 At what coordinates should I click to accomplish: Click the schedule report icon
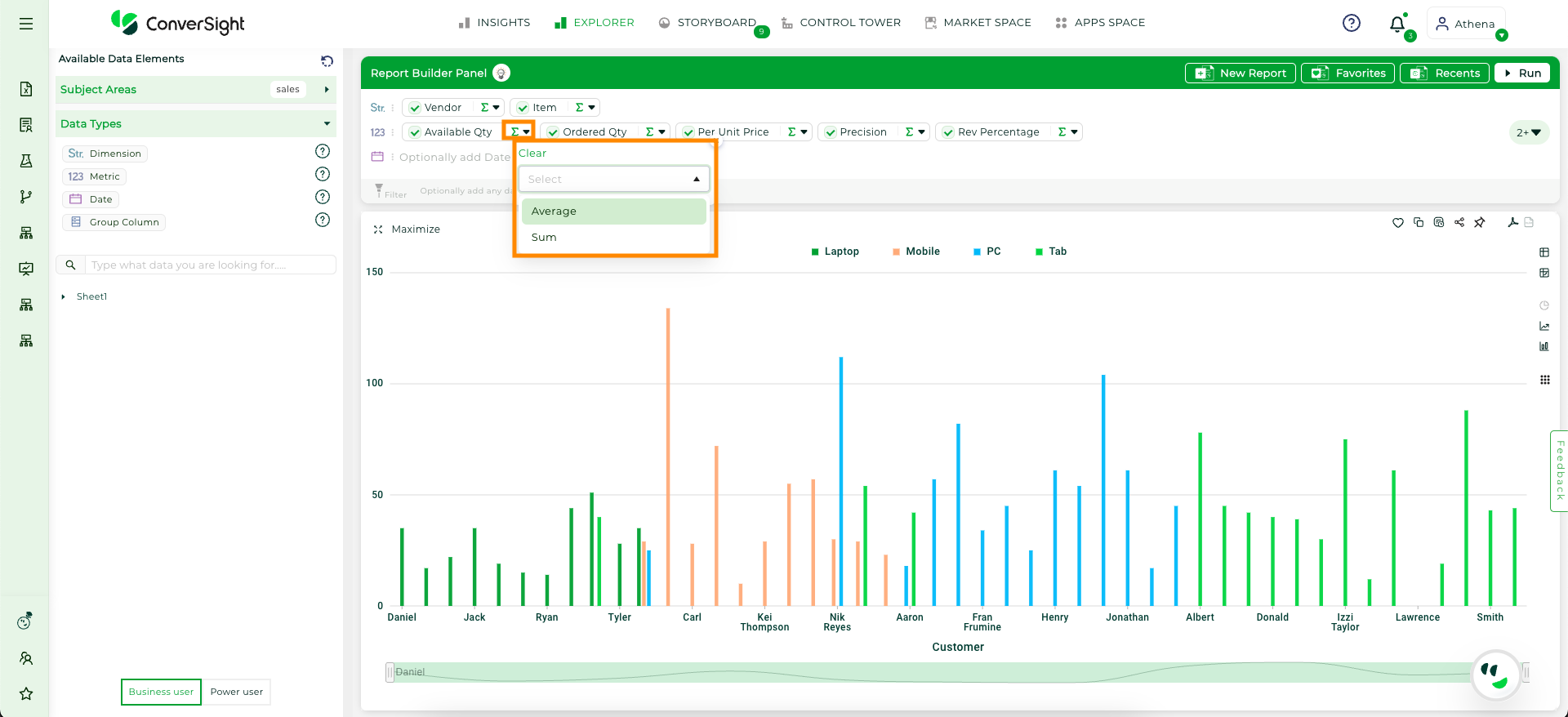1439,222
